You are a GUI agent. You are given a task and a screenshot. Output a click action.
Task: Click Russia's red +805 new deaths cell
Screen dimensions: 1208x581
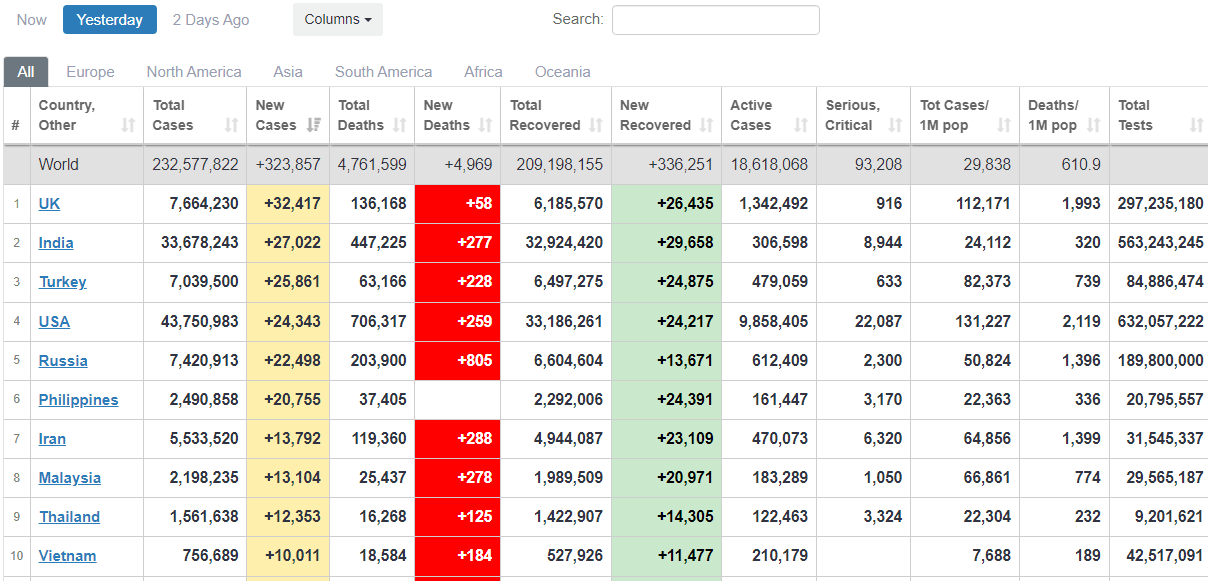457,361
